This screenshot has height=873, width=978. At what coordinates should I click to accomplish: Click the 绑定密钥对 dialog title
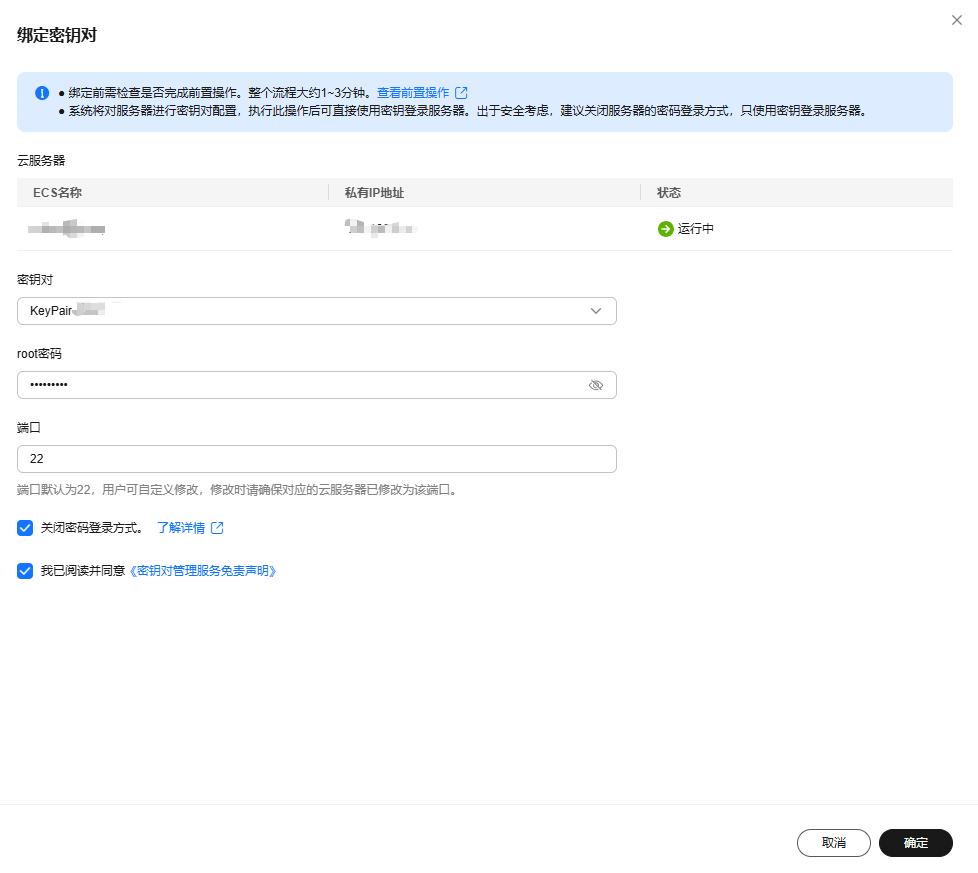click(x=57, y=35)
